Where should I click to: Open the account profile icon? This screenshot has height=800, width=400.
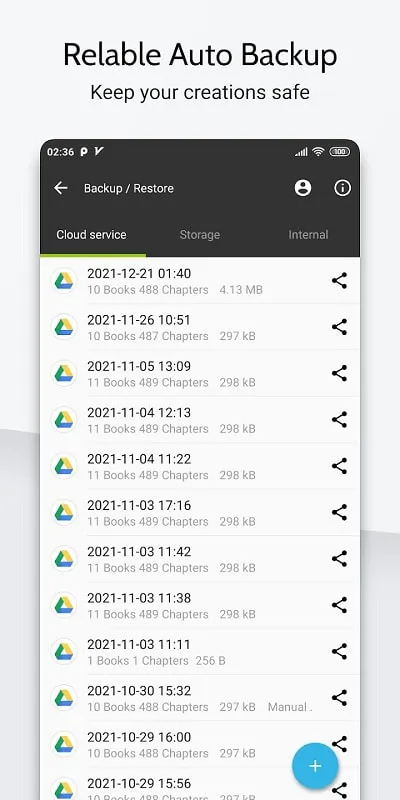(303, 188)
